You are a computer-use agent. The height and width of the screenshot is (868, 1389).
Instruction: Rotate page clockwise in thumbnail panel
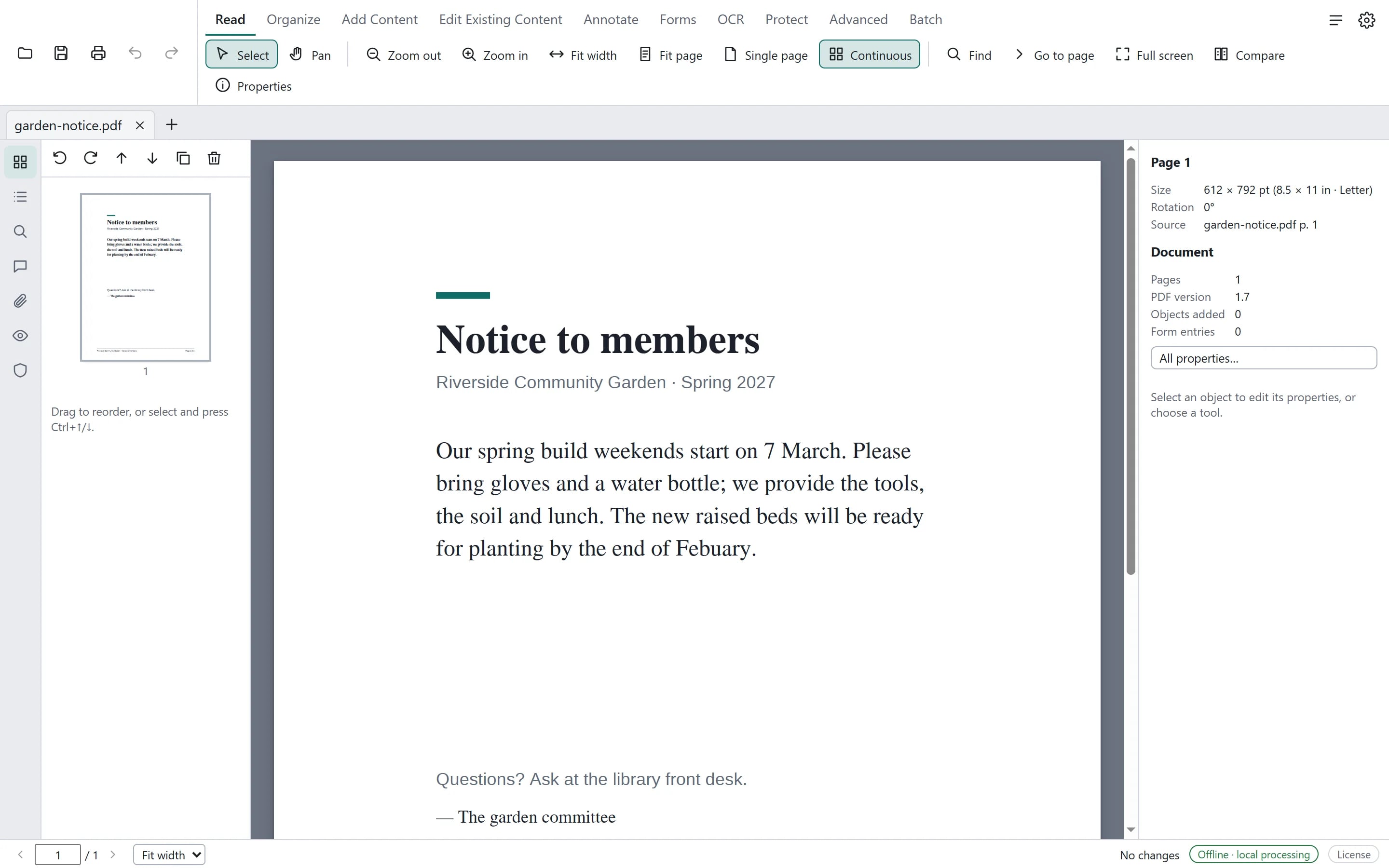click(91, 158)
